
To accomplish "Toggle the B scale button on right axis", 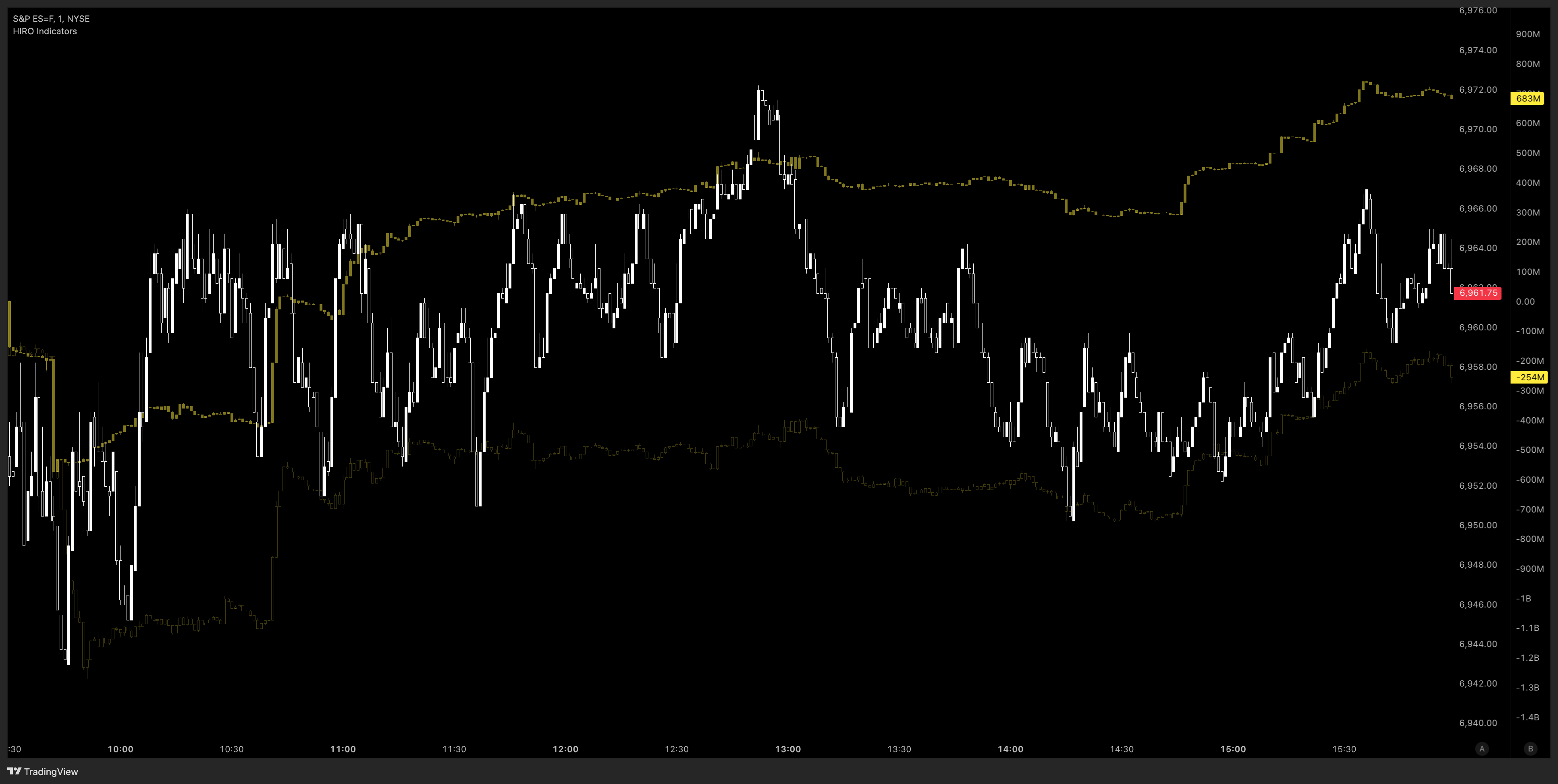I will click(x=1530, y=748).
